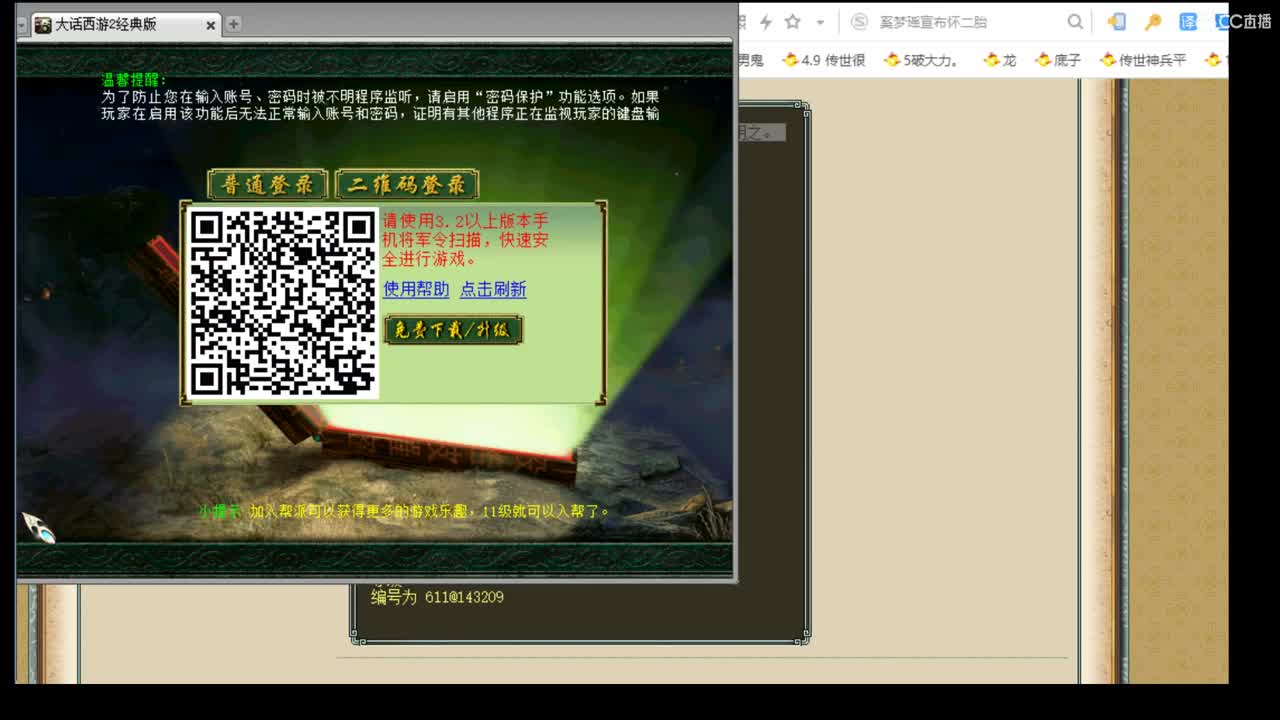This screenshot has height=720, width=1280.
Task: Click the 使用帮助 link
Action: 416,289
